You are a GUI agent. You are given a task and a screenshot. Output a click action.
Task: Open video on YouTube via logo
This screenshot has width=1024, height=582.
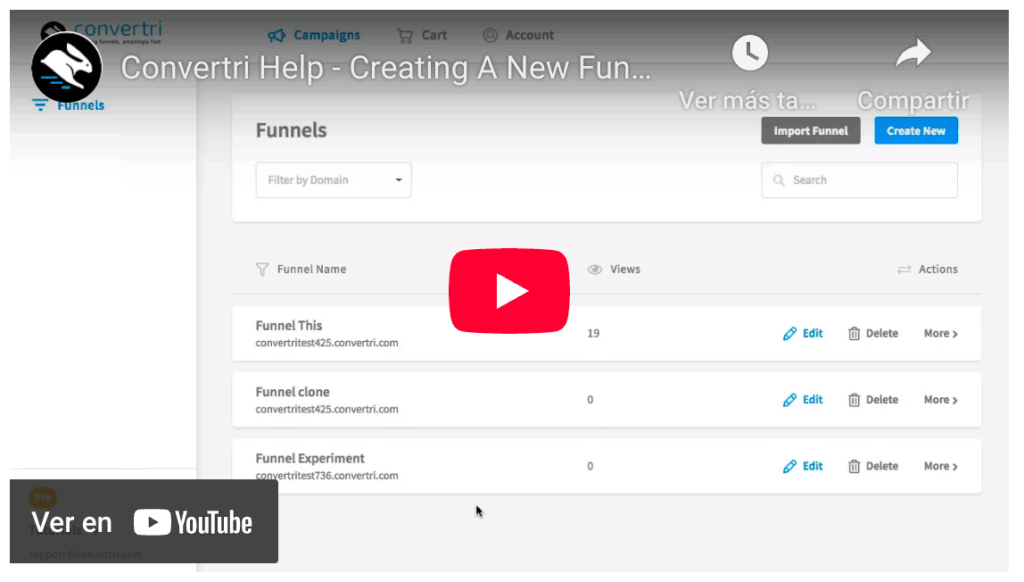pos(192,522)
